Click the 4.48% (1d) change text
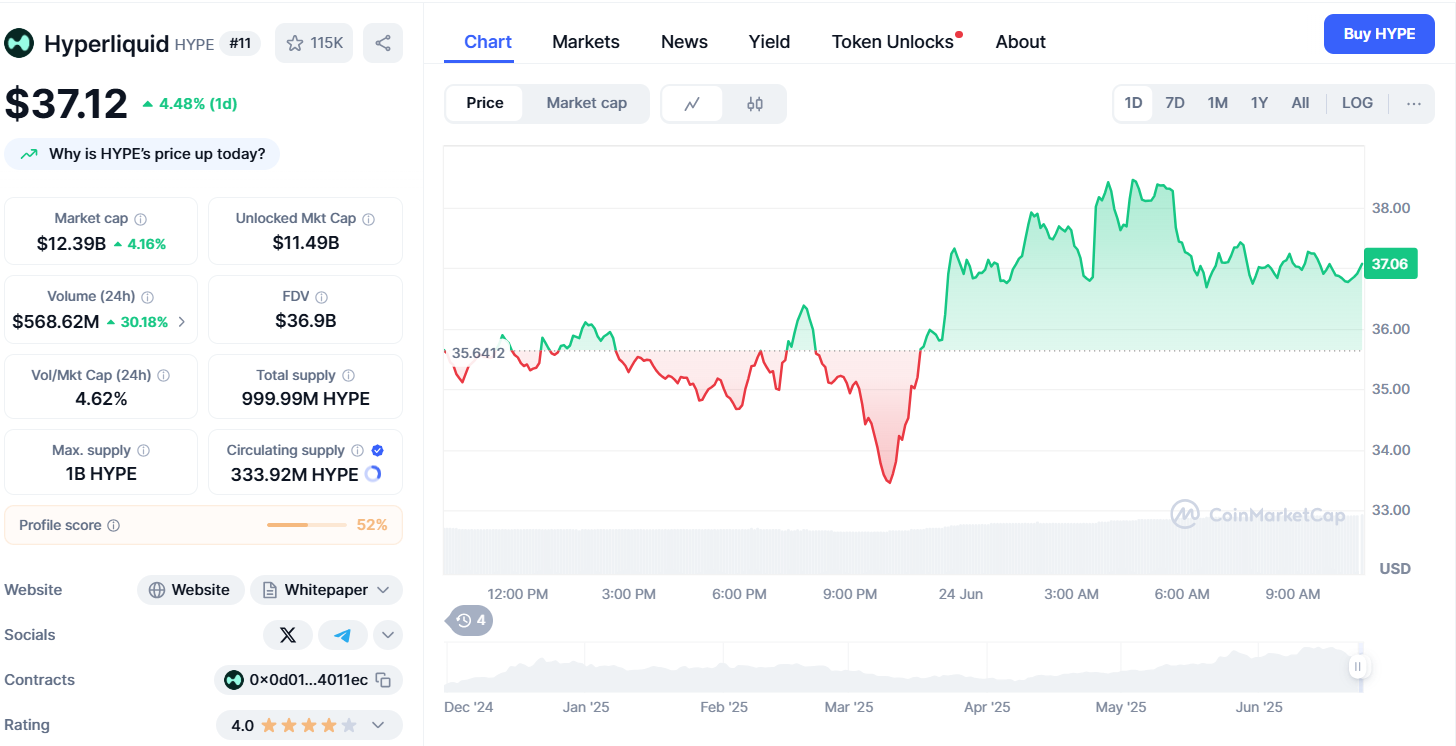 click(198, 104)
